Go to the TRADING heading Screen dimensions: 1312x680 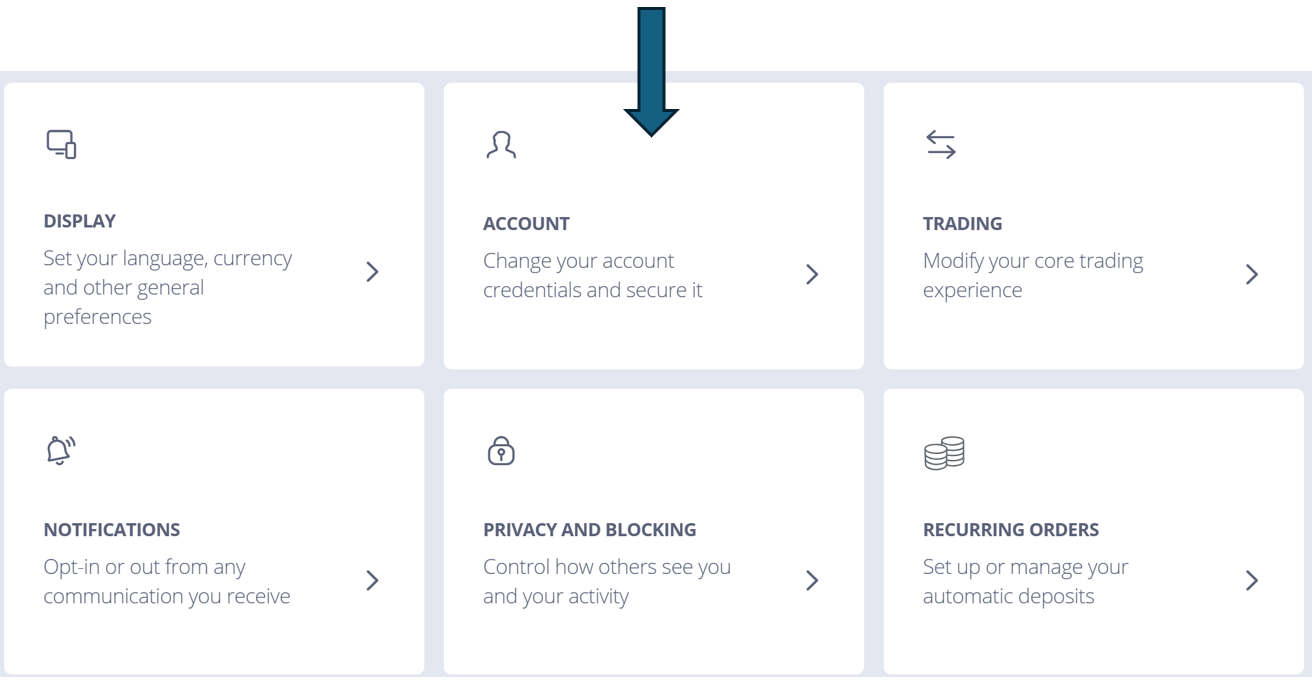click(962, 223)
